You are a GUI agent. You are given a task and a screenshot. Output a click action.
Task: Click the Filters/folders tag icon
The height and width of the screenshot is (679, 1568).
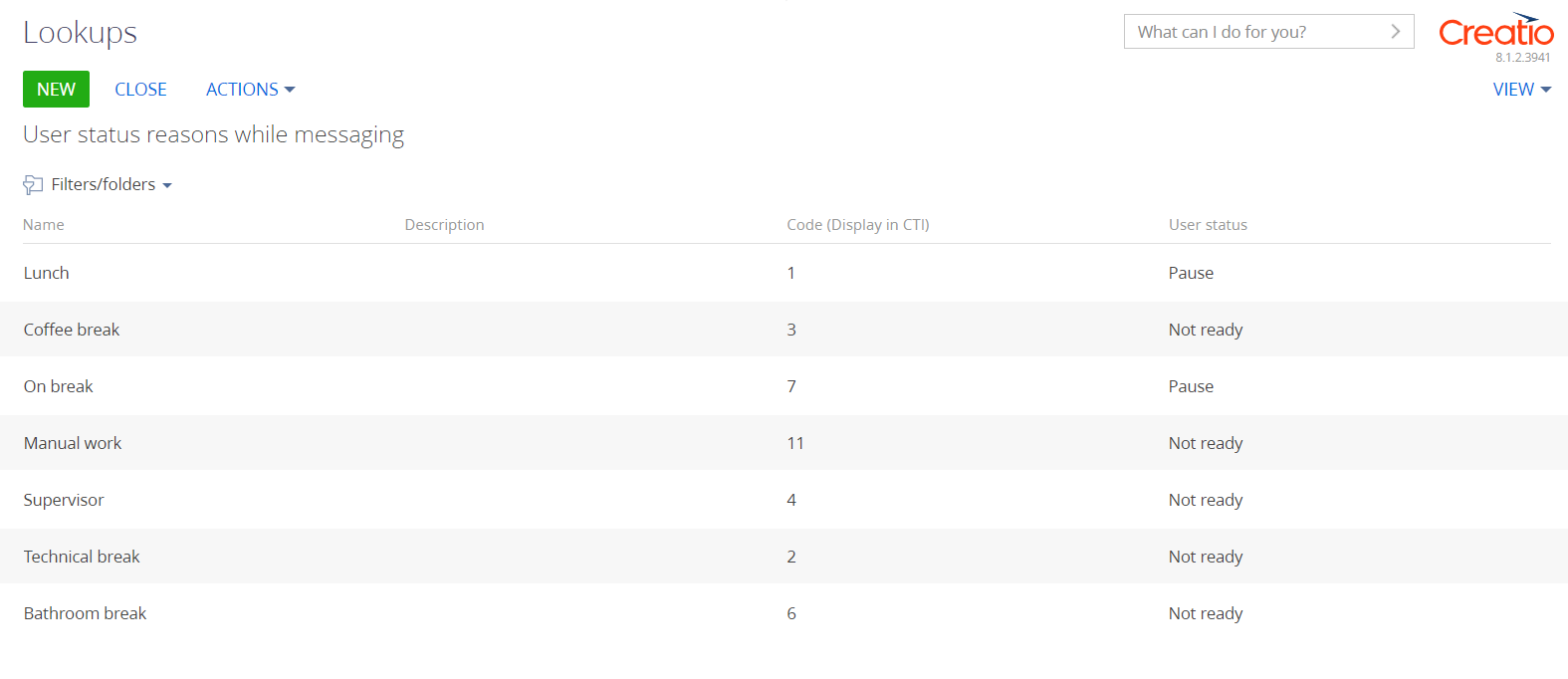33,185
